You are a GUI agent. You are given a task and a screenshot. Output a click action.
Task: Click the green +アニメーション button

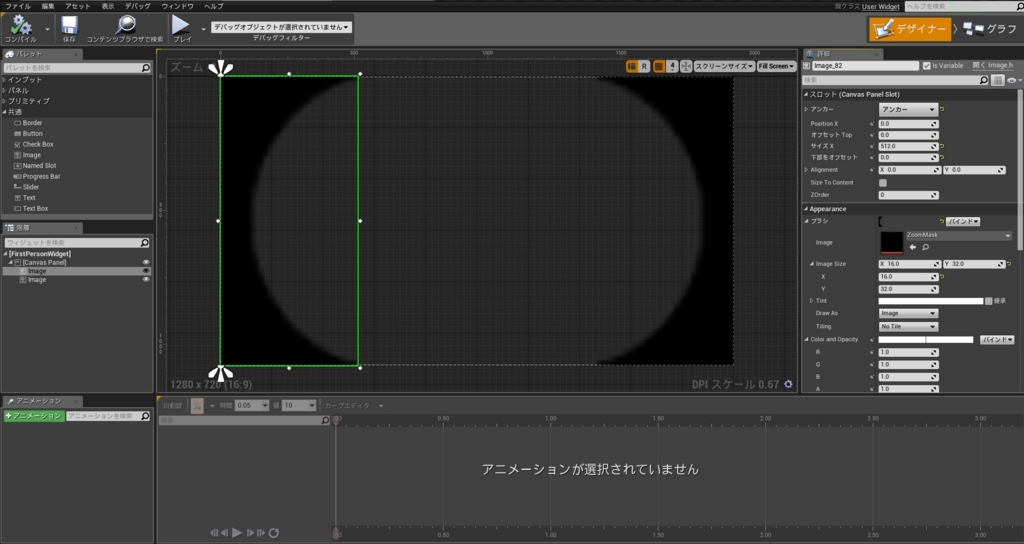34,416
